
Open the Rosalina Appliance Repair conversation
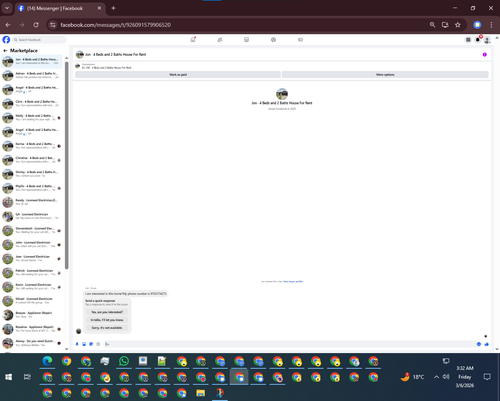coord(32,329)
